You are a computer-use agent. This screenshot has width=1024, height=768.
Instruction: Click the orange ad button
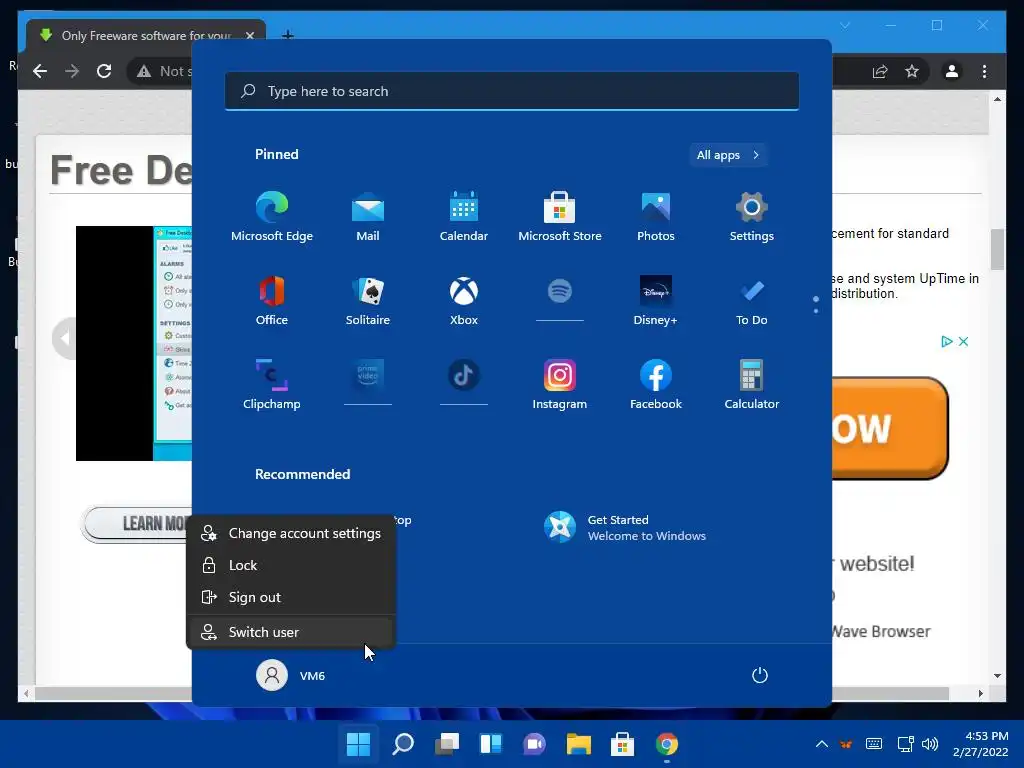coord(890,428)
